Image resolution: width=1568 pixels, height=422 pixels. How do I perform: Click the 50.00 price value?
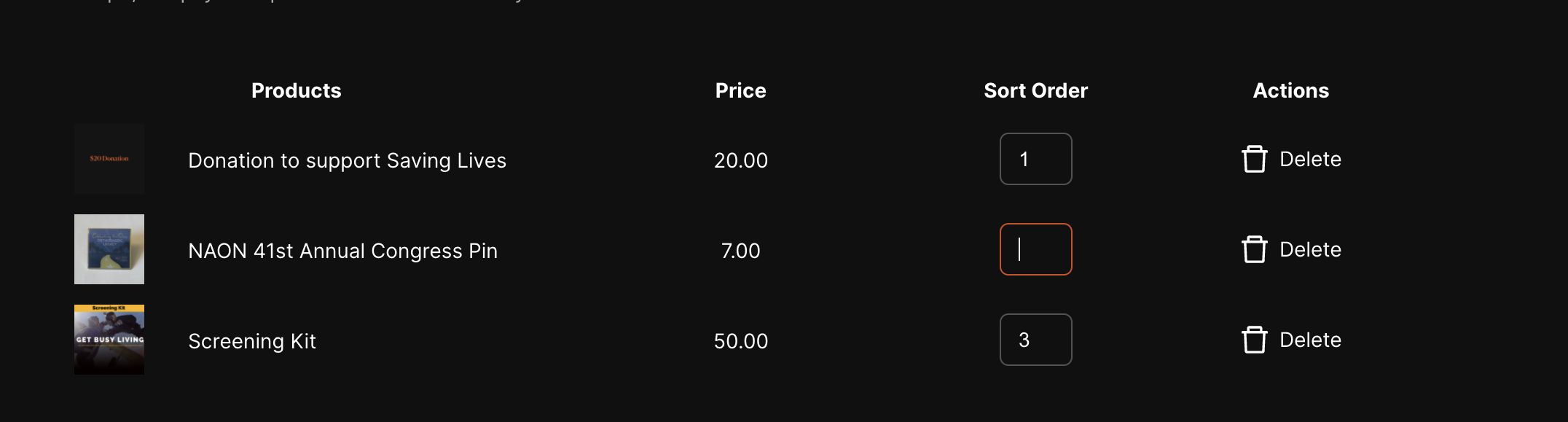pos(740,341)
